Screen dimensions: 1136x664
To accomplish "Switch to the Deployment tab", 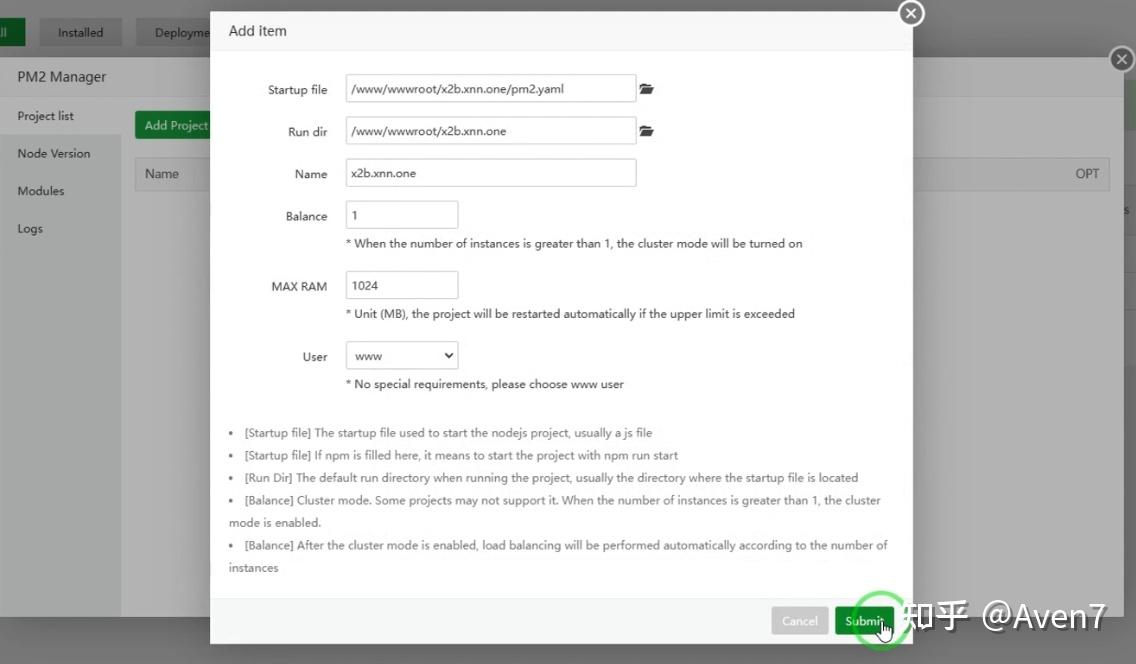I will 174,33.
